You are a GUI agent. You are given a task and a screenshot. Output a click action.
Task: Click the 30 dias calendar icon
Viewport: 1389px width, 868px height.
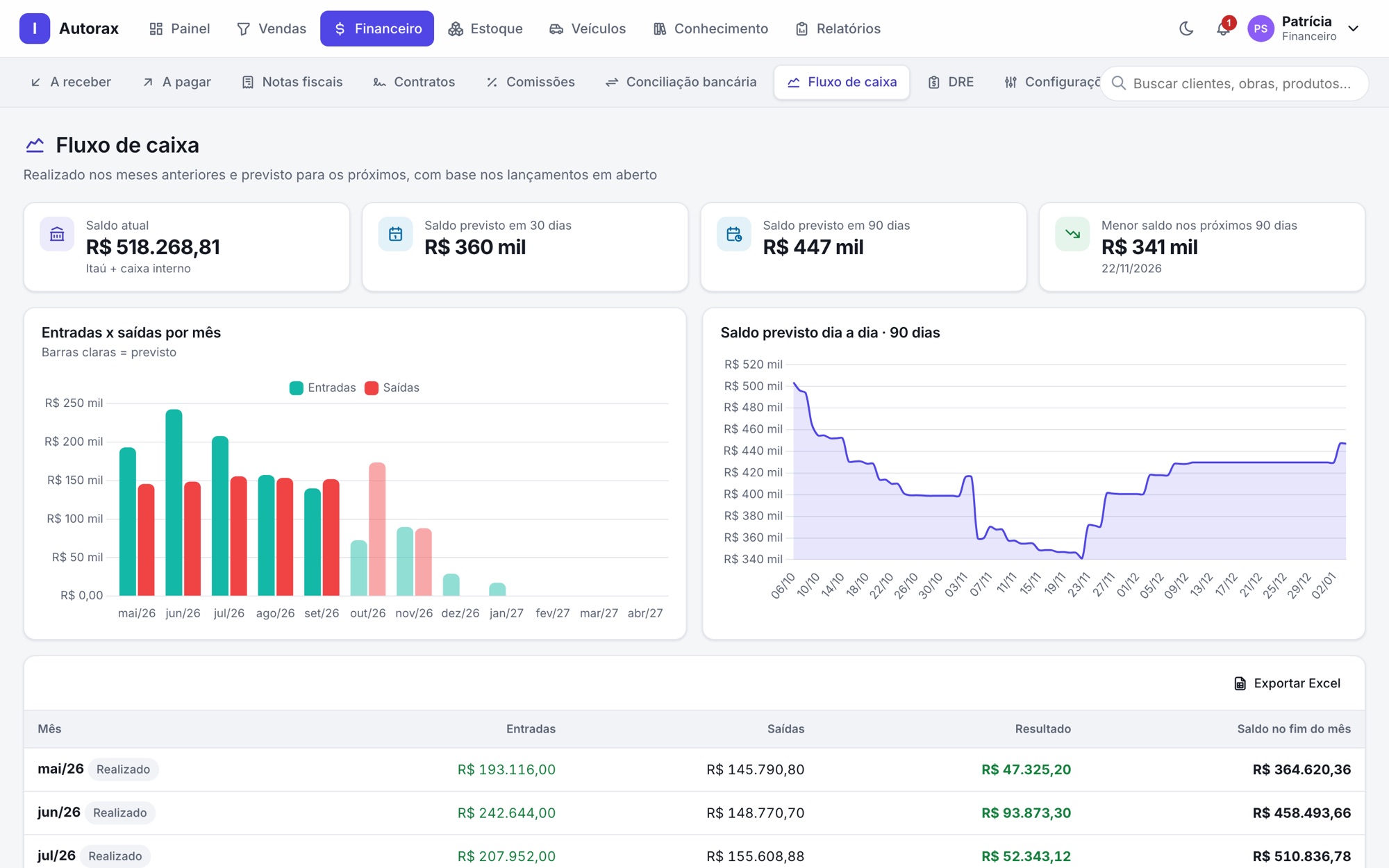(x=395, y=234)
